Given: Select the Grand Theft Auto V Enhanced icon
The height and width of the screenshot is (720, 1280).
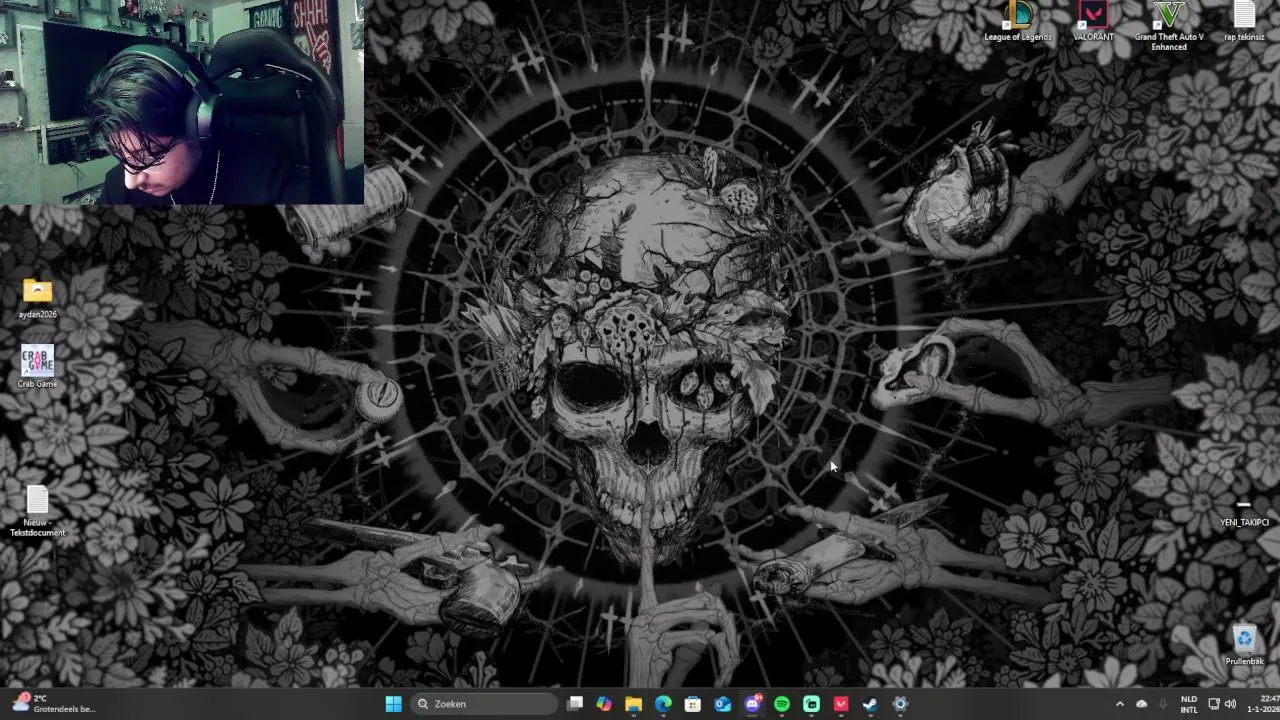Looking at the screenshot, I should point(1169,26).
